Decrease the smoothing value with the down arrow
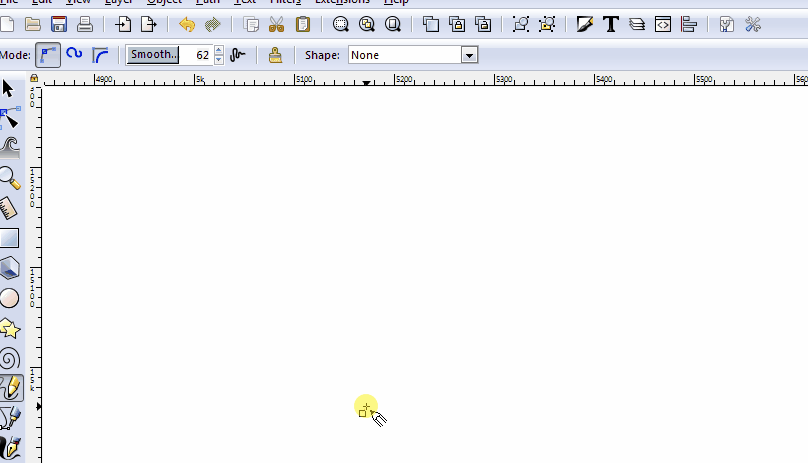This screenshot has width=808, height=463. (x=219, y=59)
